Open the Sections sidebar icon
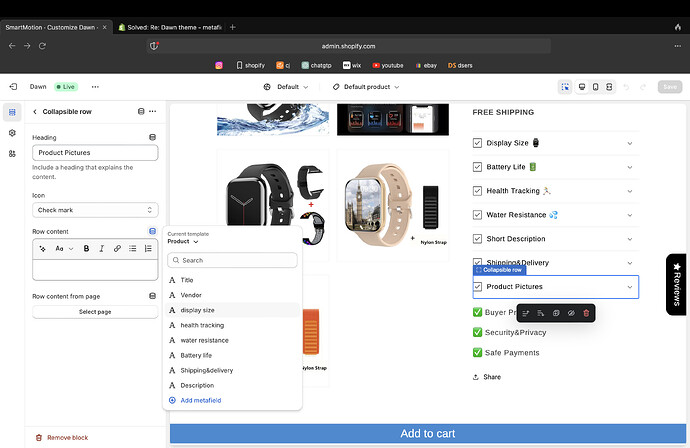Viewport: 690px width, 448px height. 12,112
